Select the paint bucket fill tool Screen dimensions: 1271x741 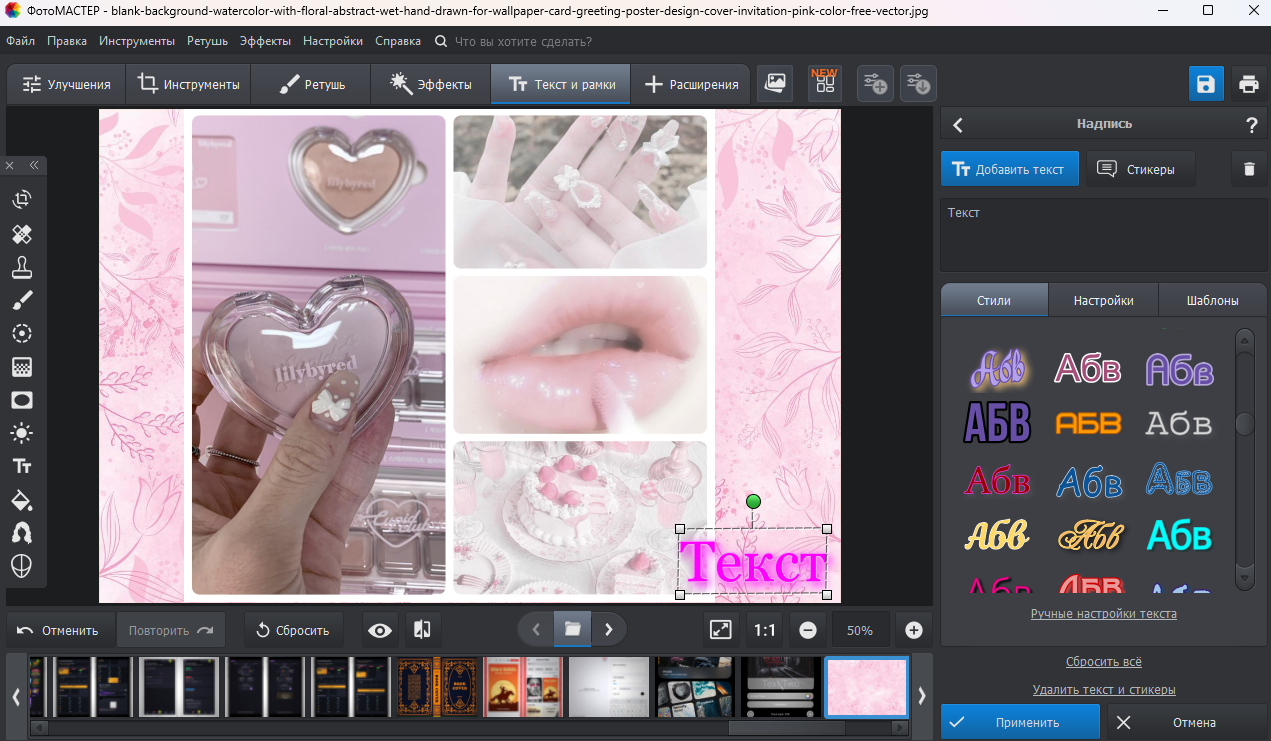pyautogui.click(x=22, y=500)
